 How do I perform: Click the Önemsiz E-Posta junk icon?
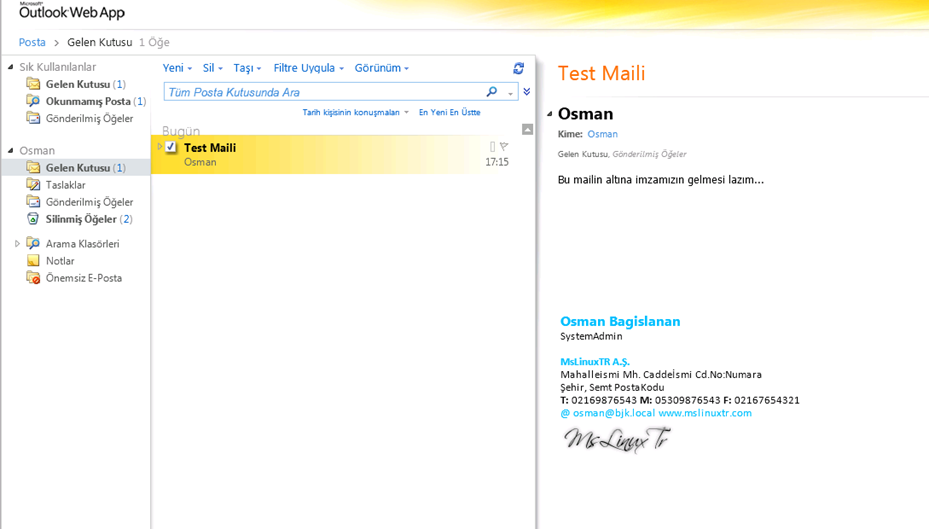(33, 278)
